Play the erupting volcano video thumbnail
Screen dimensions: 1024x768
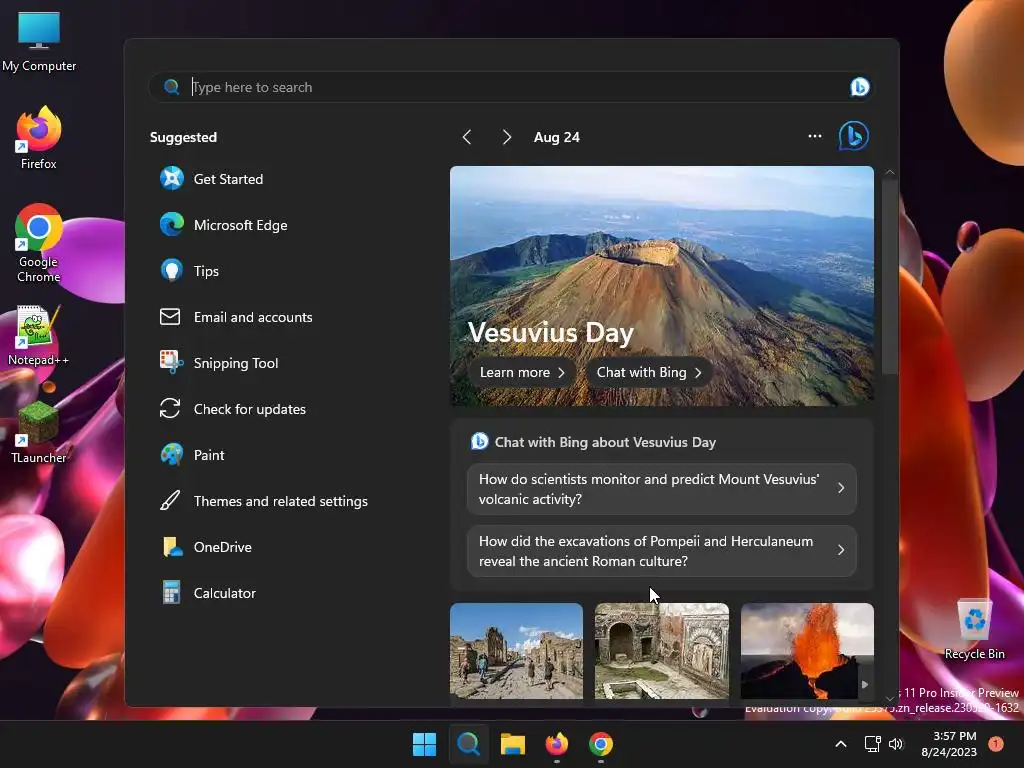807,651
